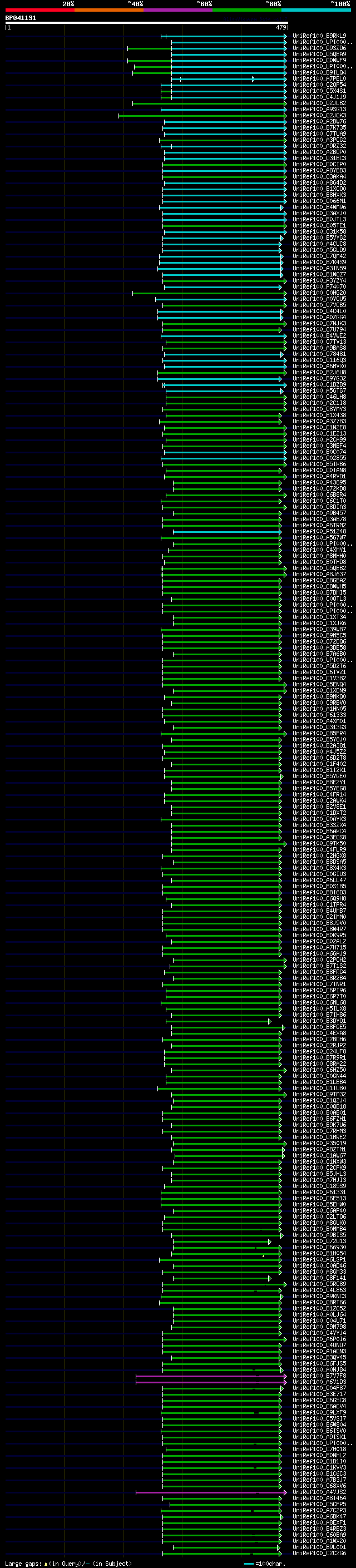
Task: Open hit UniRef100_B4WM96
Action: [x=319, y=207]
